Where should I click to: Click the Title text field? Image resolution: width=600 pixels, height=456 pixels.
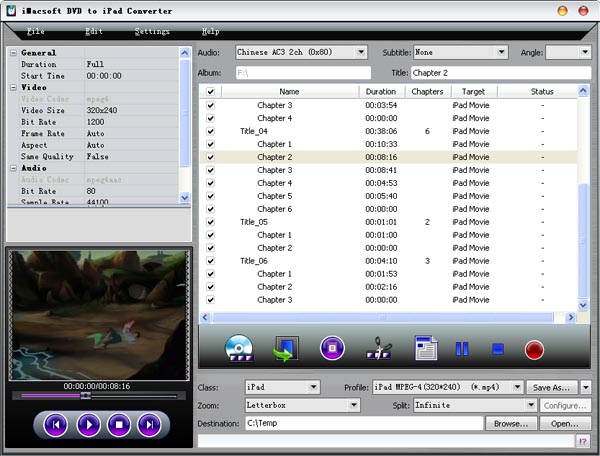[x=501, y=73]
